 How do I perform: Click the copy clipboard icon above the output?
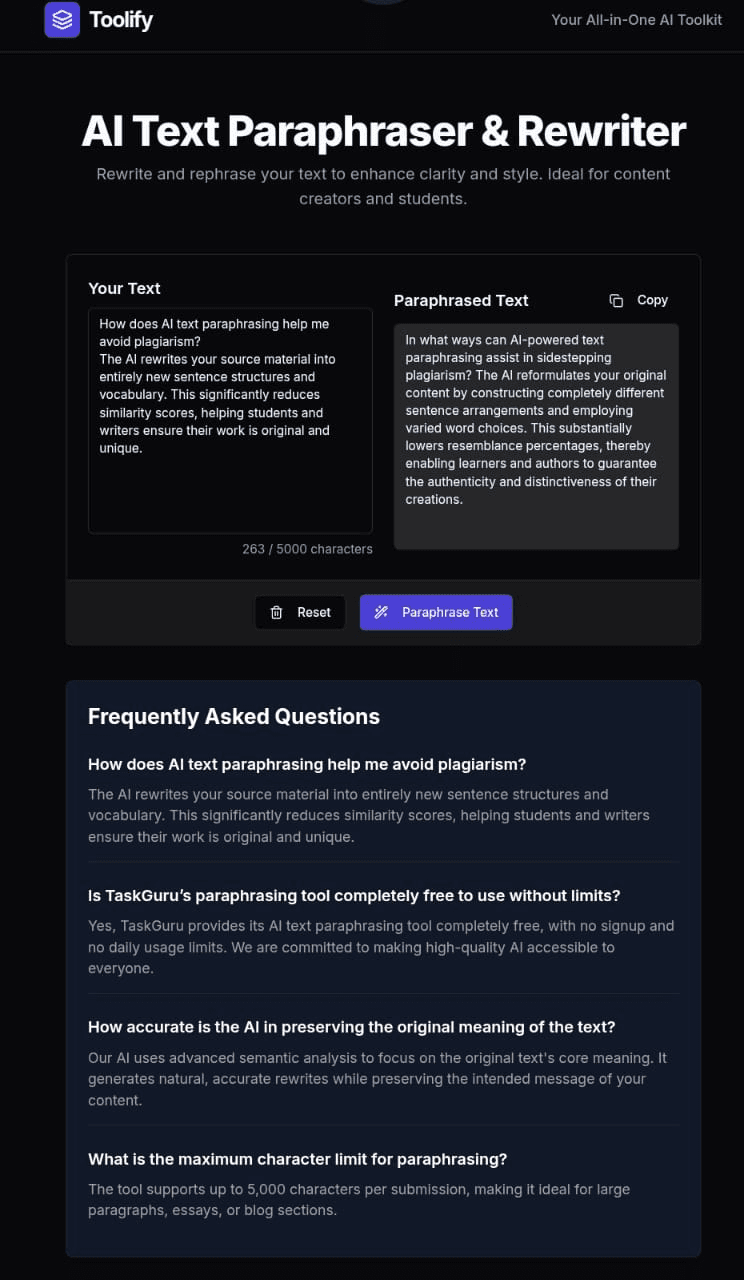616,300
